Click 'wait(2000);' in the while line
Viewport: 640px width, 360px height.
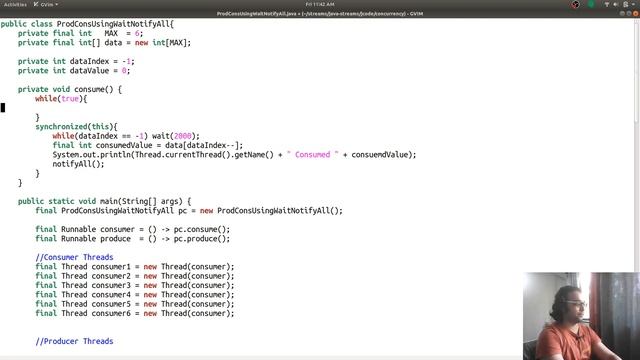point(176,136)
